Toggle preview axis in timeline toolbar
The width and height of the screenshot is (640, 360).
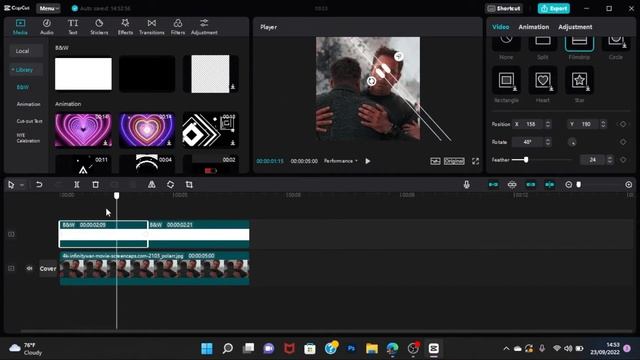(549, 184)
